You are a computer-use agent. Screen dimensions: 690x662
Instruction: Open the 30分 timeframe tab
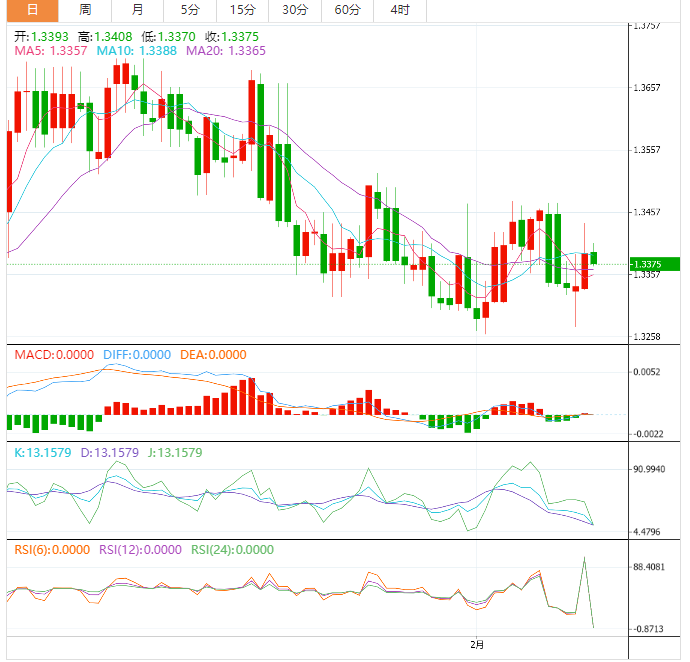click(x=295, y=10)
